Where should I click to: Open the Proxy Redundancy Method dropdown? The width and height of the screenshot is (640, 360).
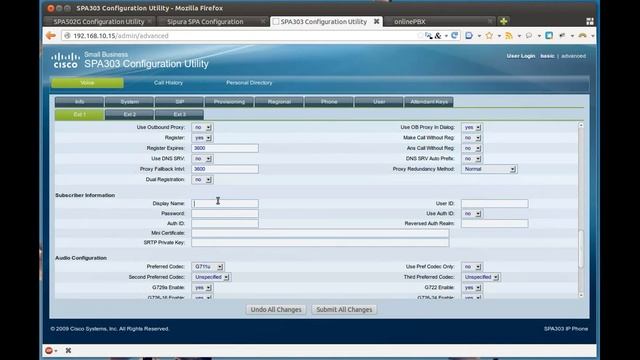(x=489, y=169)
